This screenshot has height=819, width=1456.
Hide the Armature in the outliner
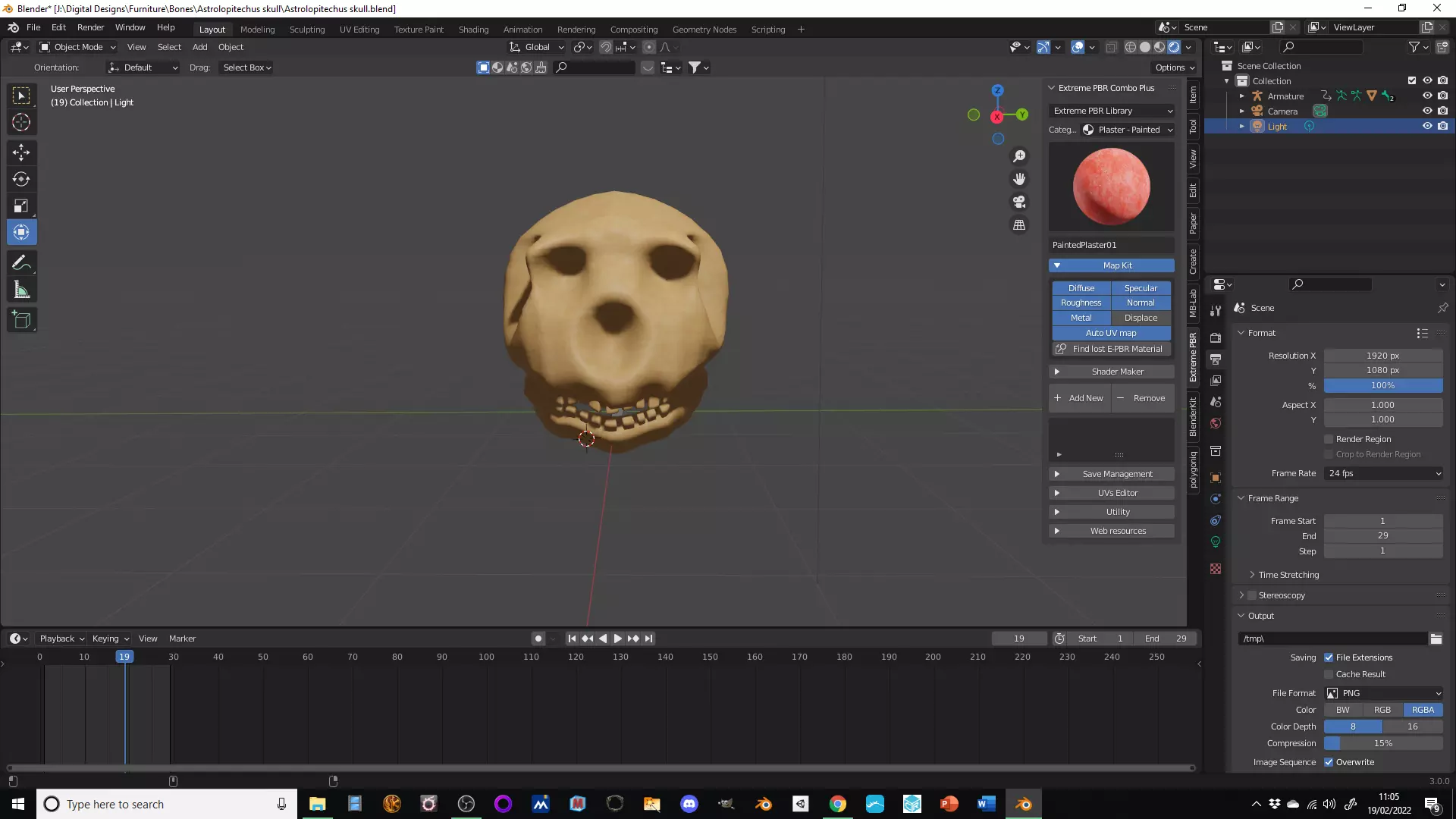(x=1426, y=96)
